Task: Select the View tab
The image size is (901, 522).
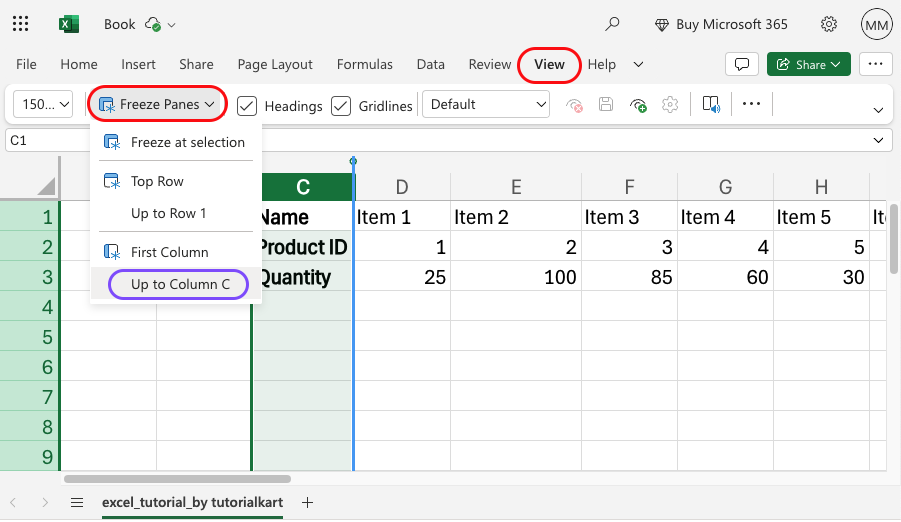Action: point(549,64)
